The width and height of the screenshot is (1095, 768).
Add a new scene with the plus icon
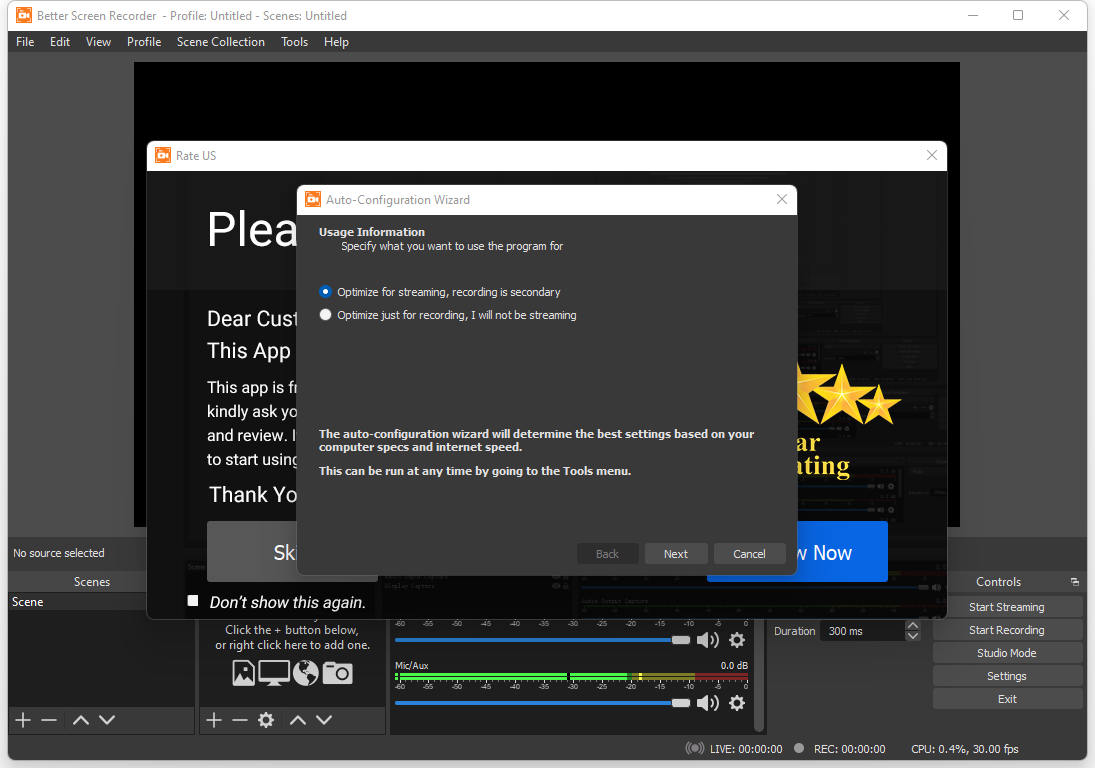[22, 719]
